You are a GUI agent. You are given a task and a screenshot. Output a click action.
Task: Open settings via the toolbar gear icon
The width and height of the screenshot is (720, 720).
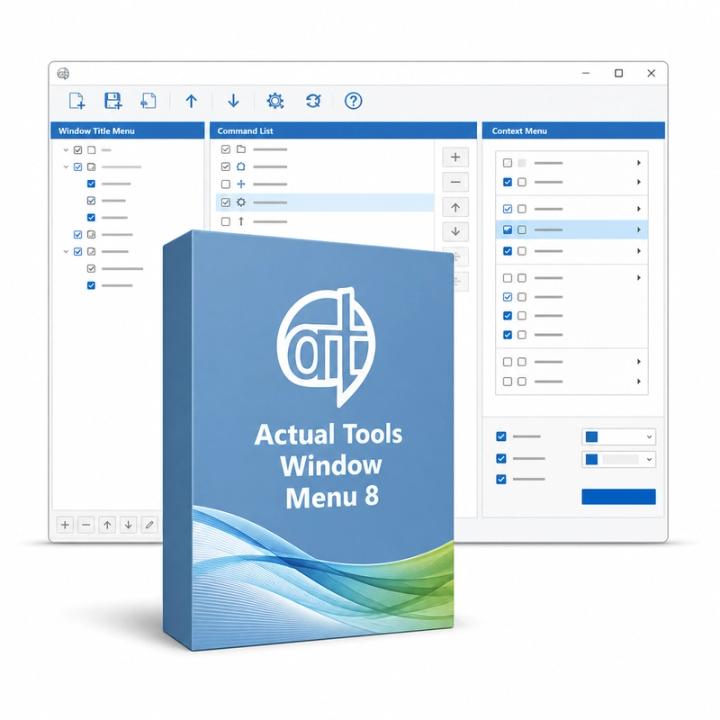point(275,101)
